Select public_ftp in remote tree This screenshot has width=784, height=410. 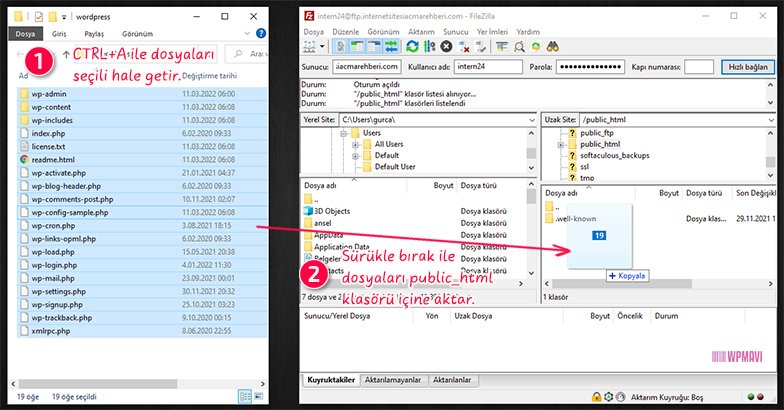coord(596,133)
